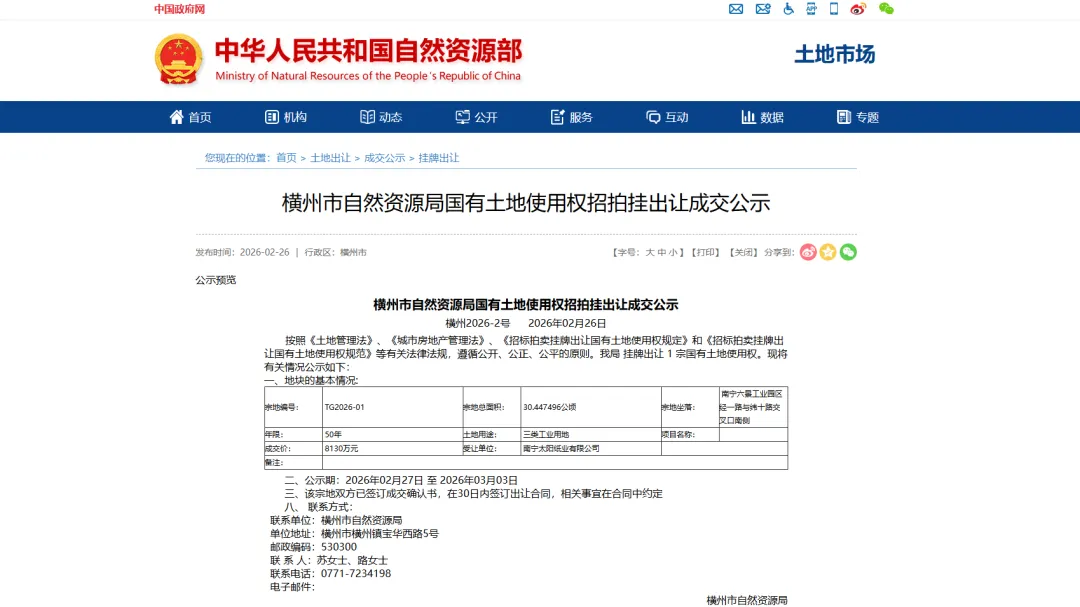
Task: Click the contact names 苏女士、路女士
Action: pyautogui.click(x=352, y=560)
